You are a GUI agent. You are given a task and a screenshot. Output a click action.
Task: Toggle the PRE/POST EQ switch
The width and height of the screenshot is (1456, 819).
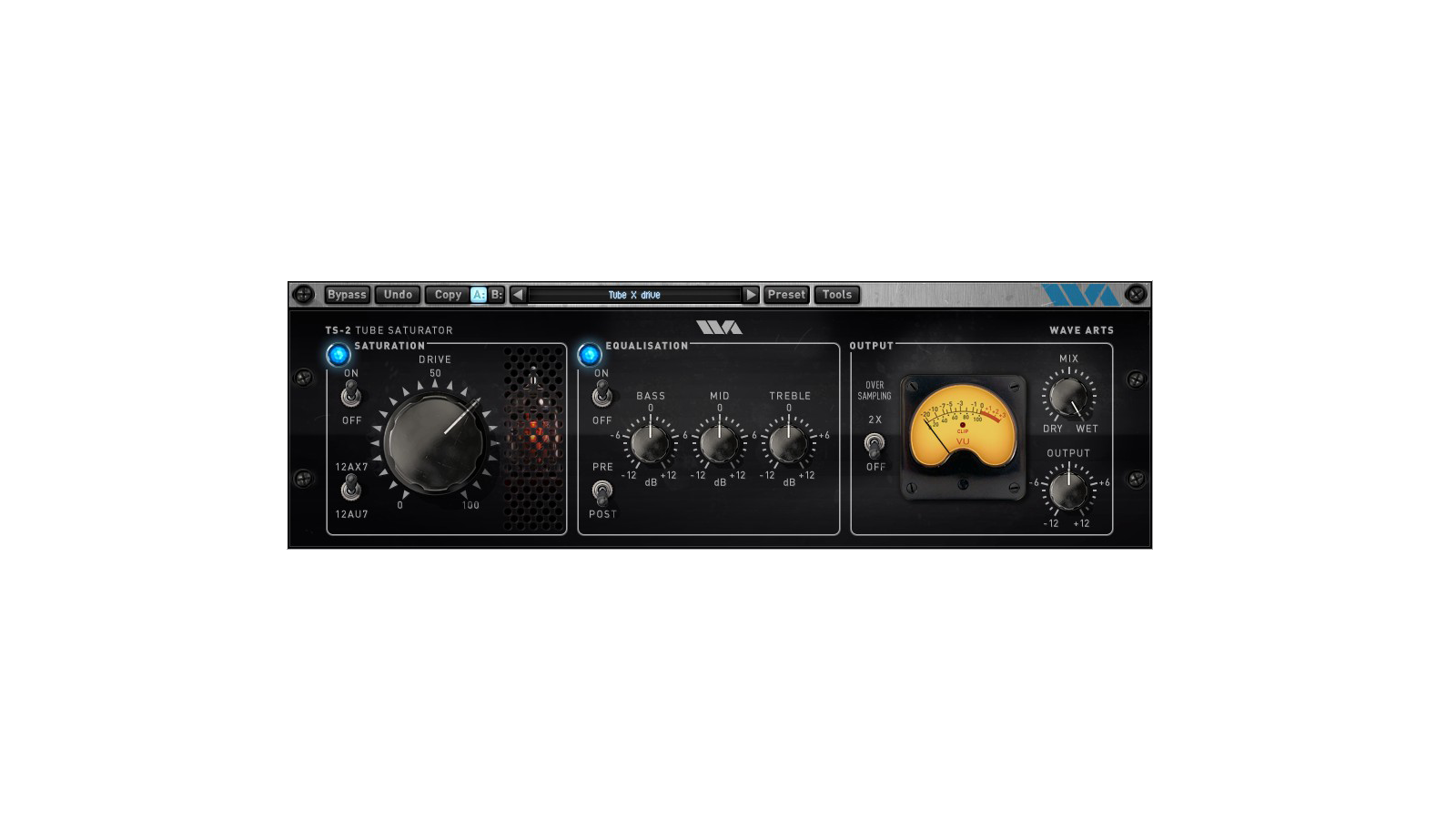coord(602,492)
